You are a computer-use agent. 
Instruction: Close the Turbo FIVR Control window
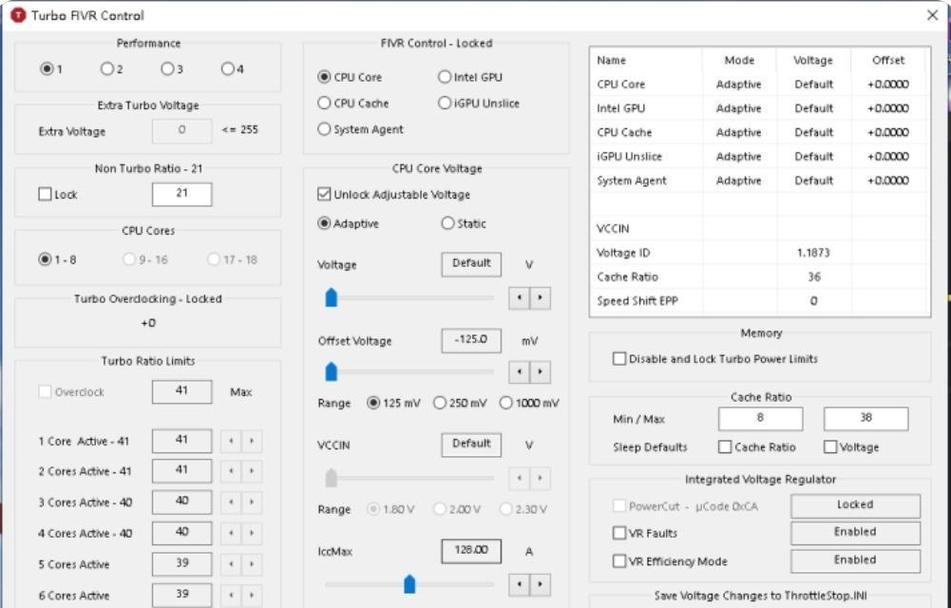pyautogui.click(x=933, y=15)
